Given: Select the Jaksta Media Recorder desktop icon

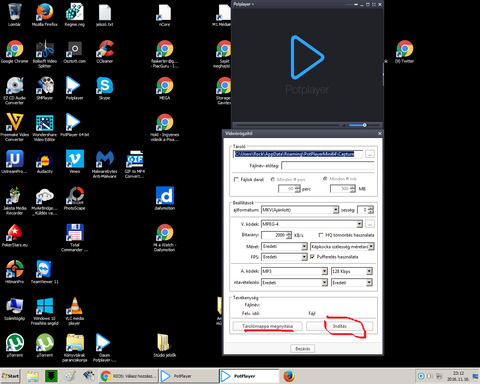Looking at the screenshot, I should [x=14, y=201].
